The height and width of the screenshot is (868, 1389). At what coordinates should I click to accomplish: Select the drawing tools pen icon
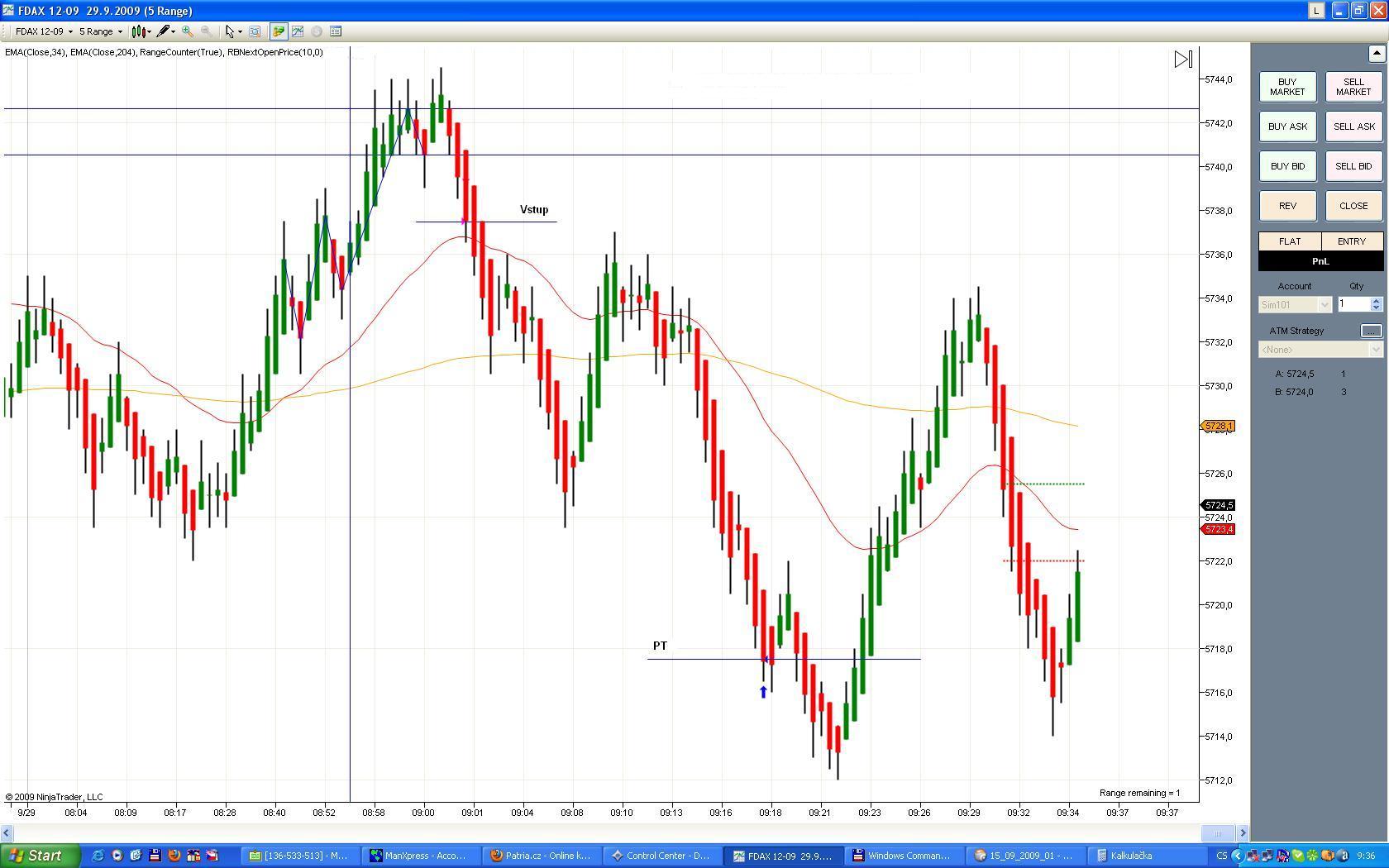click(165, 31)
